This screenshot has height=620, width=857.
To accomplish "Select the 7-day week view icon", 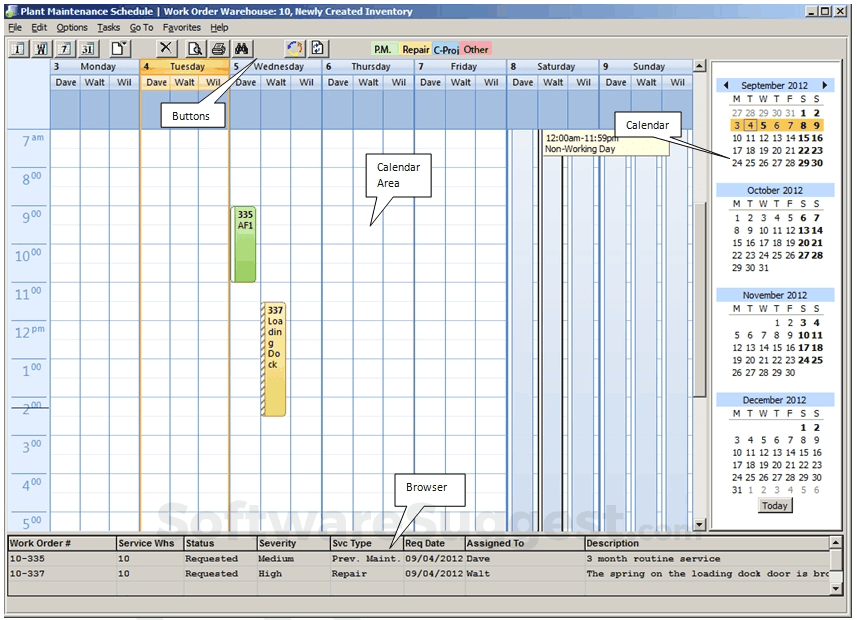I will (x=65, y=48).
